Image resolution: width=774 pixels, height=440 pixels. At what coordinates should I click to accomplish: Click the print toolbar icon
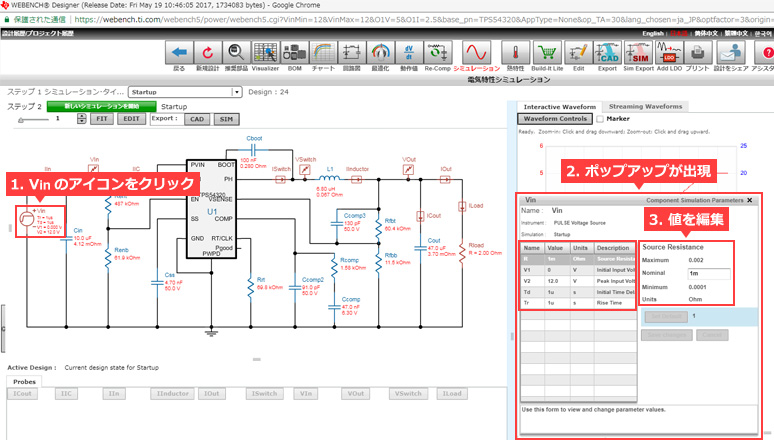click(697, 52)
